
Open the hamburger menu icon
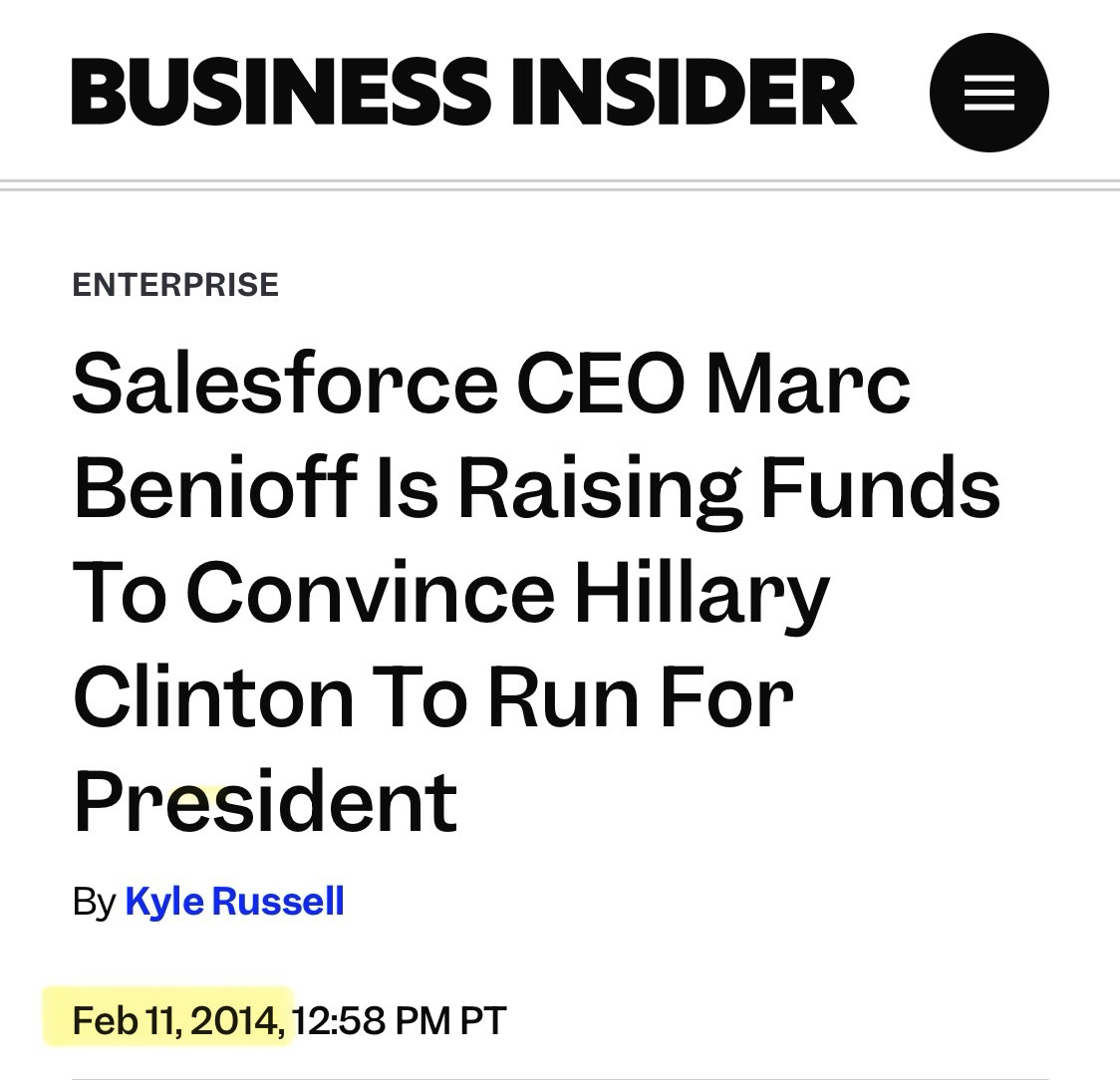[988, 93]
